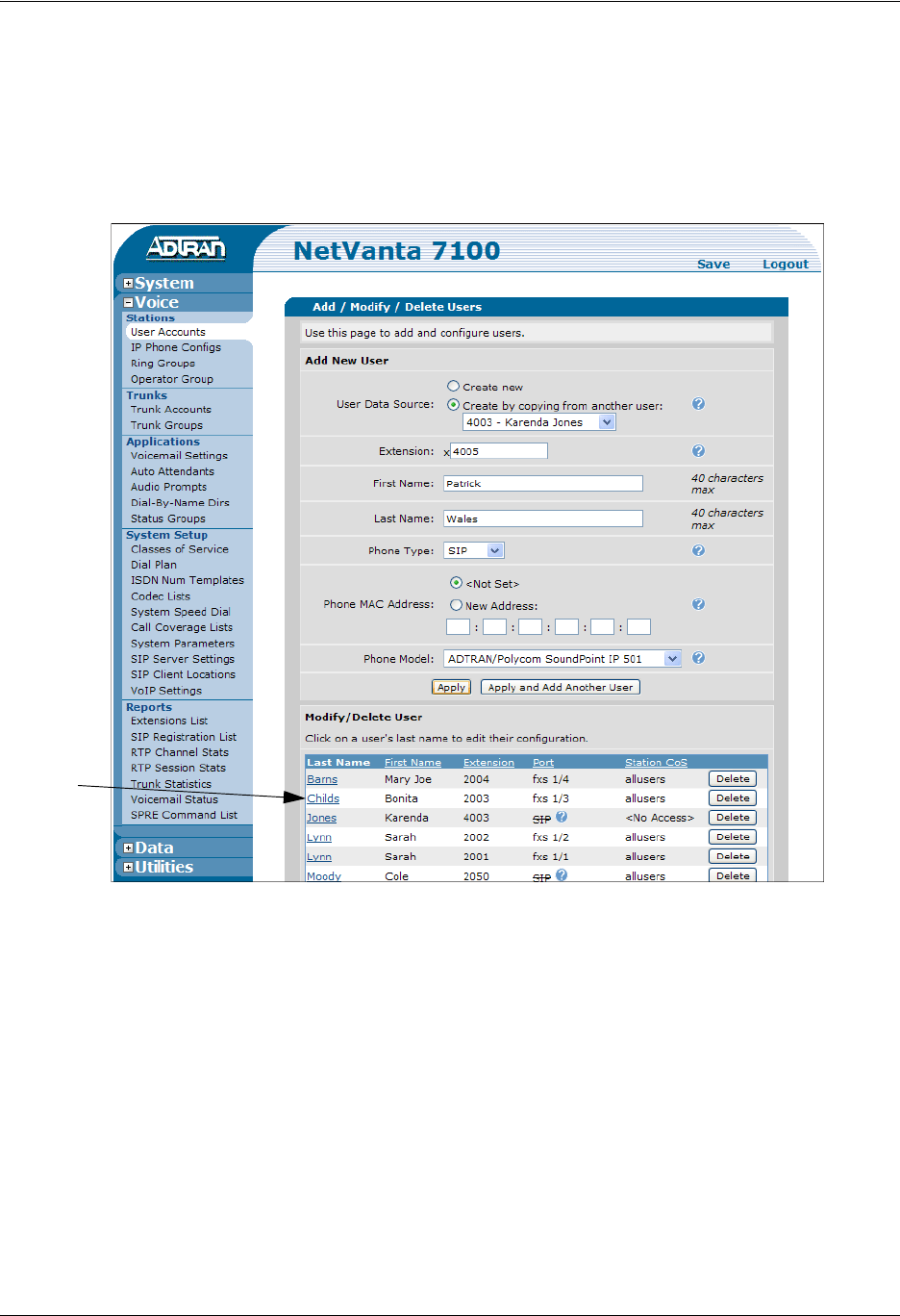Expand the Data menu section
900x1316 pixels.
pos(129,848)
